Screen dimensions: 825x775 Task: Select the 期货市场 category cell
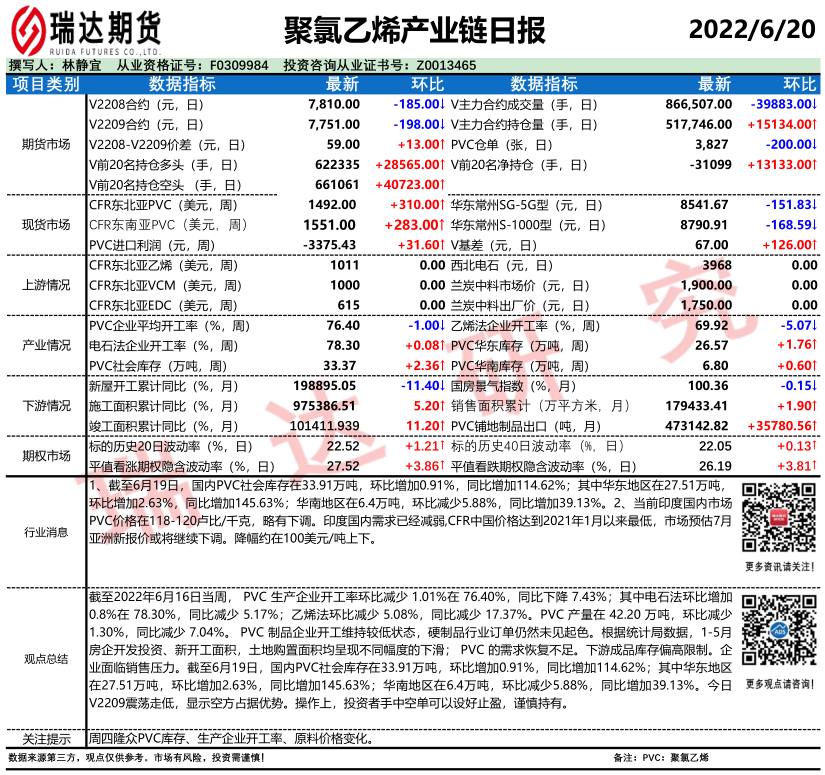pyautogui.click(x=44, y=144)
